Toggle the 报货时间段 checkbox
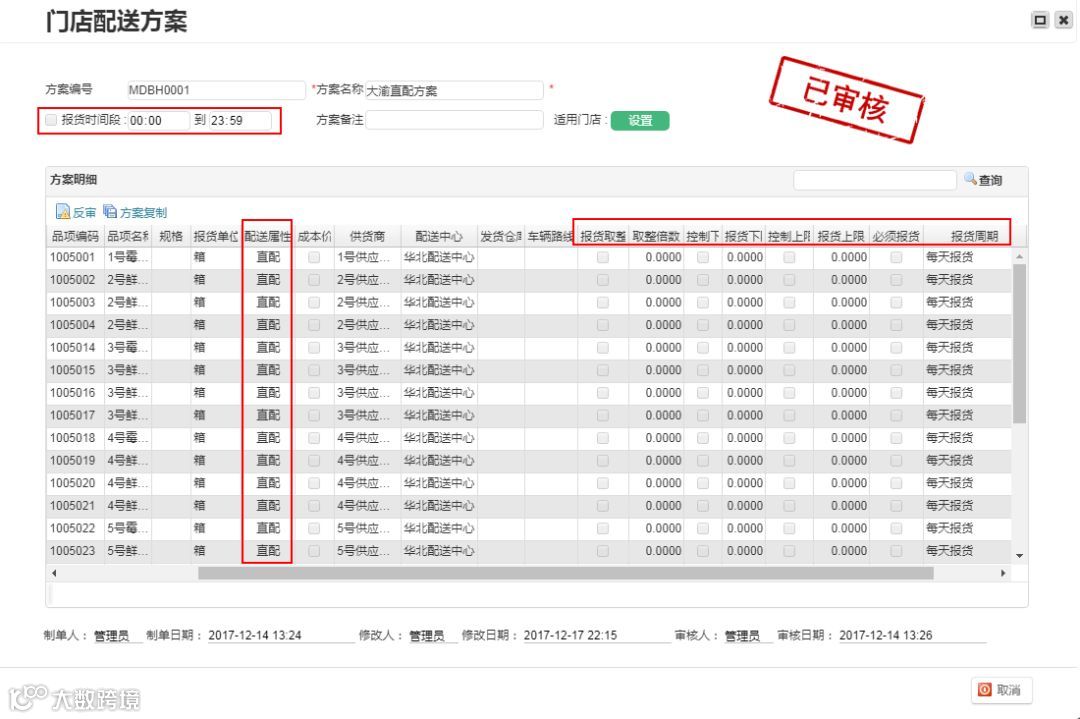Image resolution: width=1080 pixels, height=719 pixels. 51,120
